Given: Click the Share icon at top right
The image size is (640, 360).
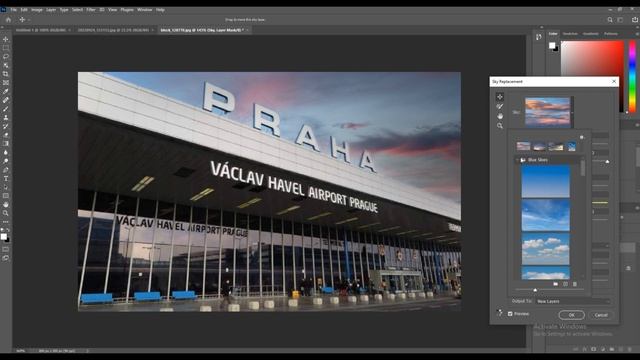Looking at the screenshot, I should 635,20.
